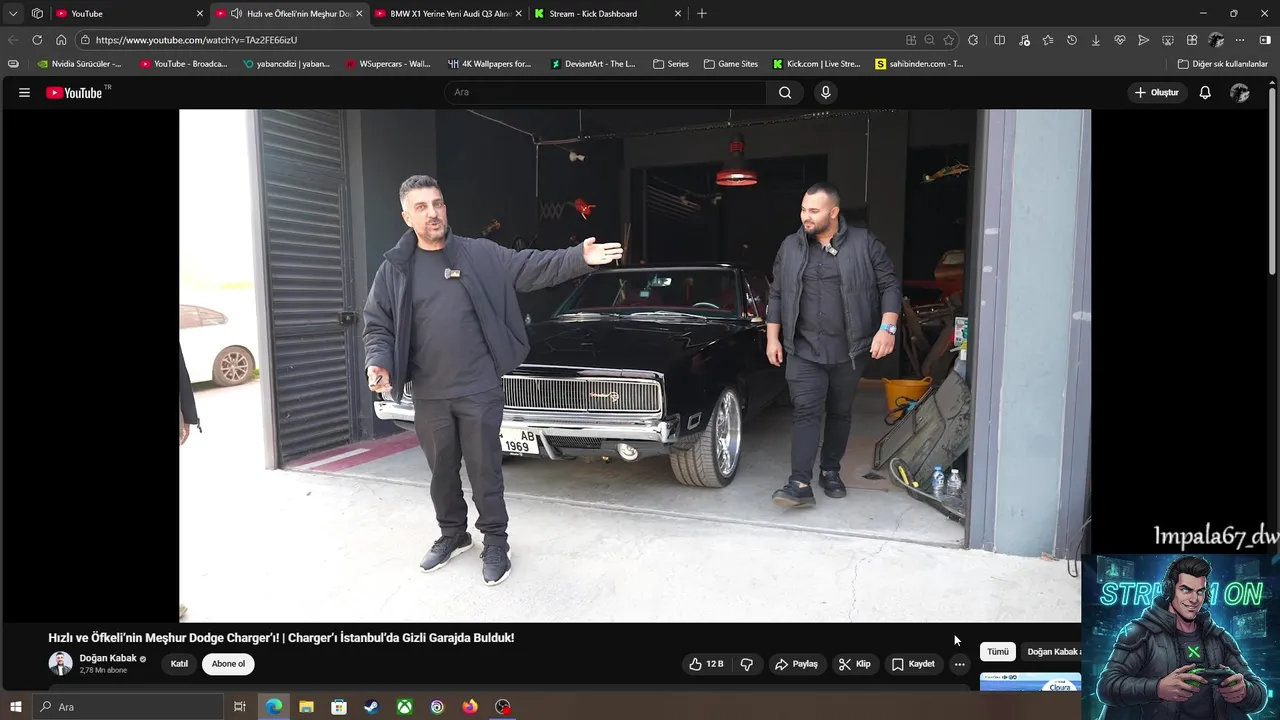Click the address bar URL

[196, 40]
